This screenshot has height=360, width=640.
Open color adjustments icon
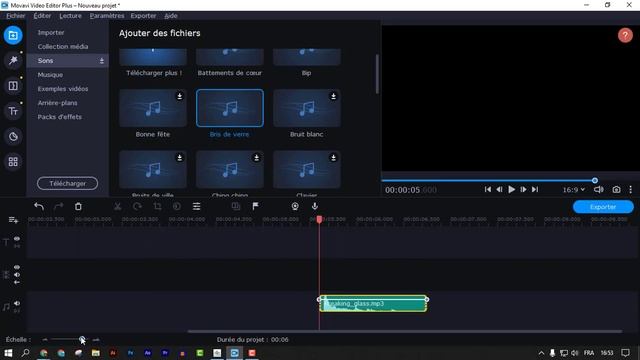pos(177,207)
